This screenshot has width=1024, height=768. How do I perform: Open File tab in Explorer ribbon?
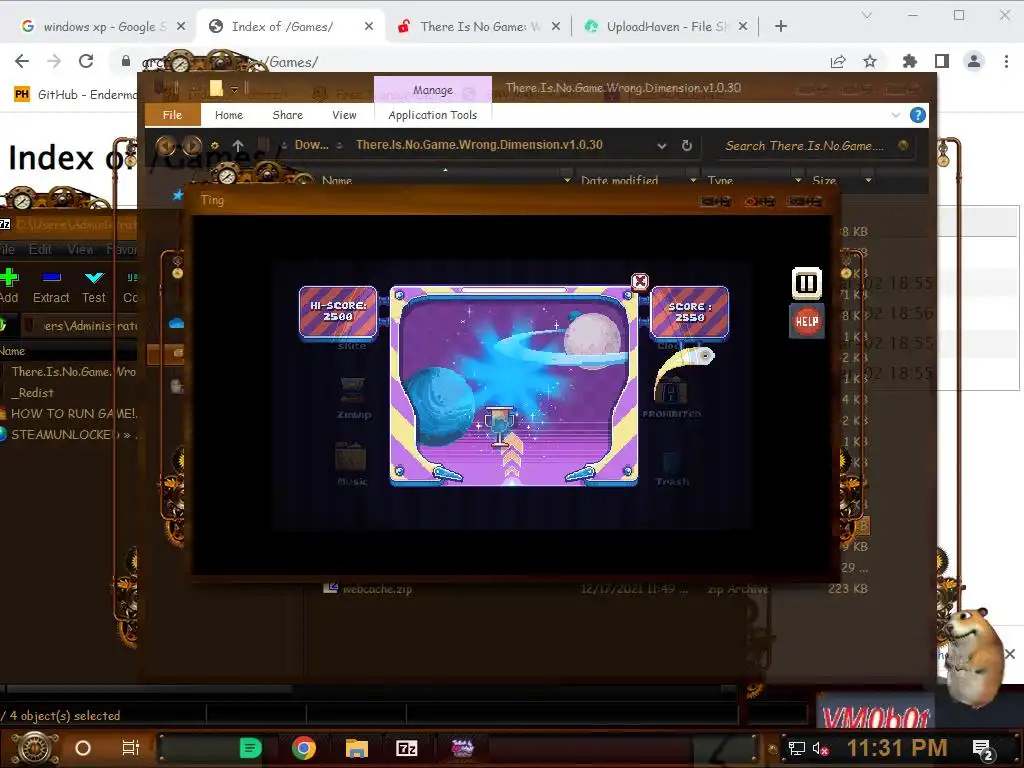172,115
